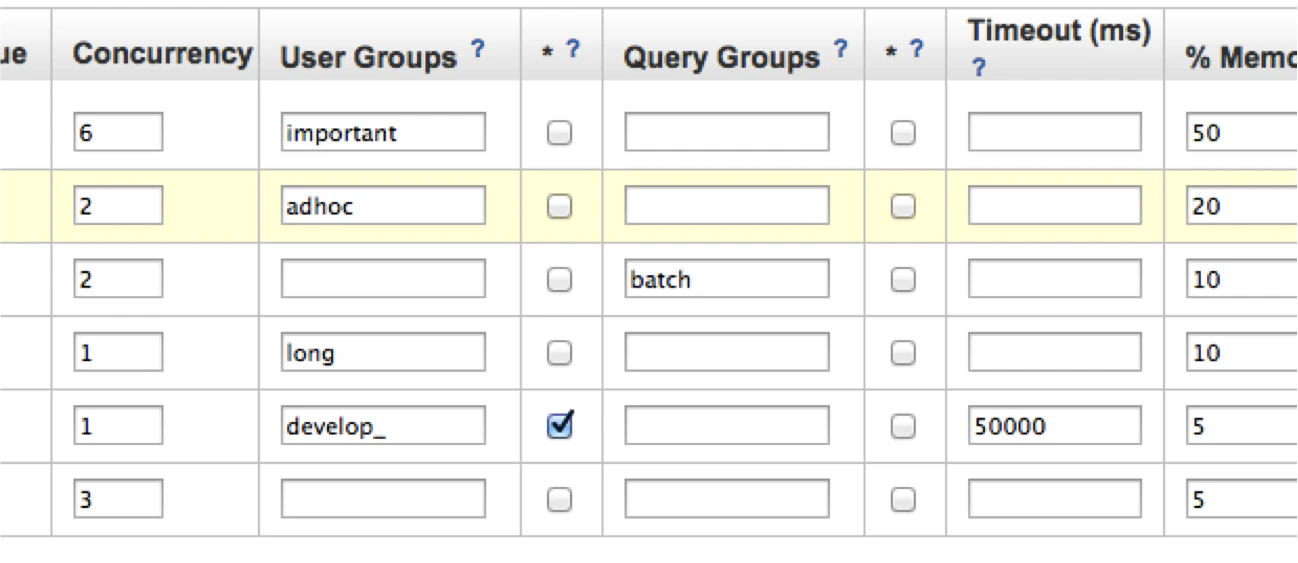Click the timeout field showing 50000
This screenshot has width=1298, height=563.
click(1055, 426)
